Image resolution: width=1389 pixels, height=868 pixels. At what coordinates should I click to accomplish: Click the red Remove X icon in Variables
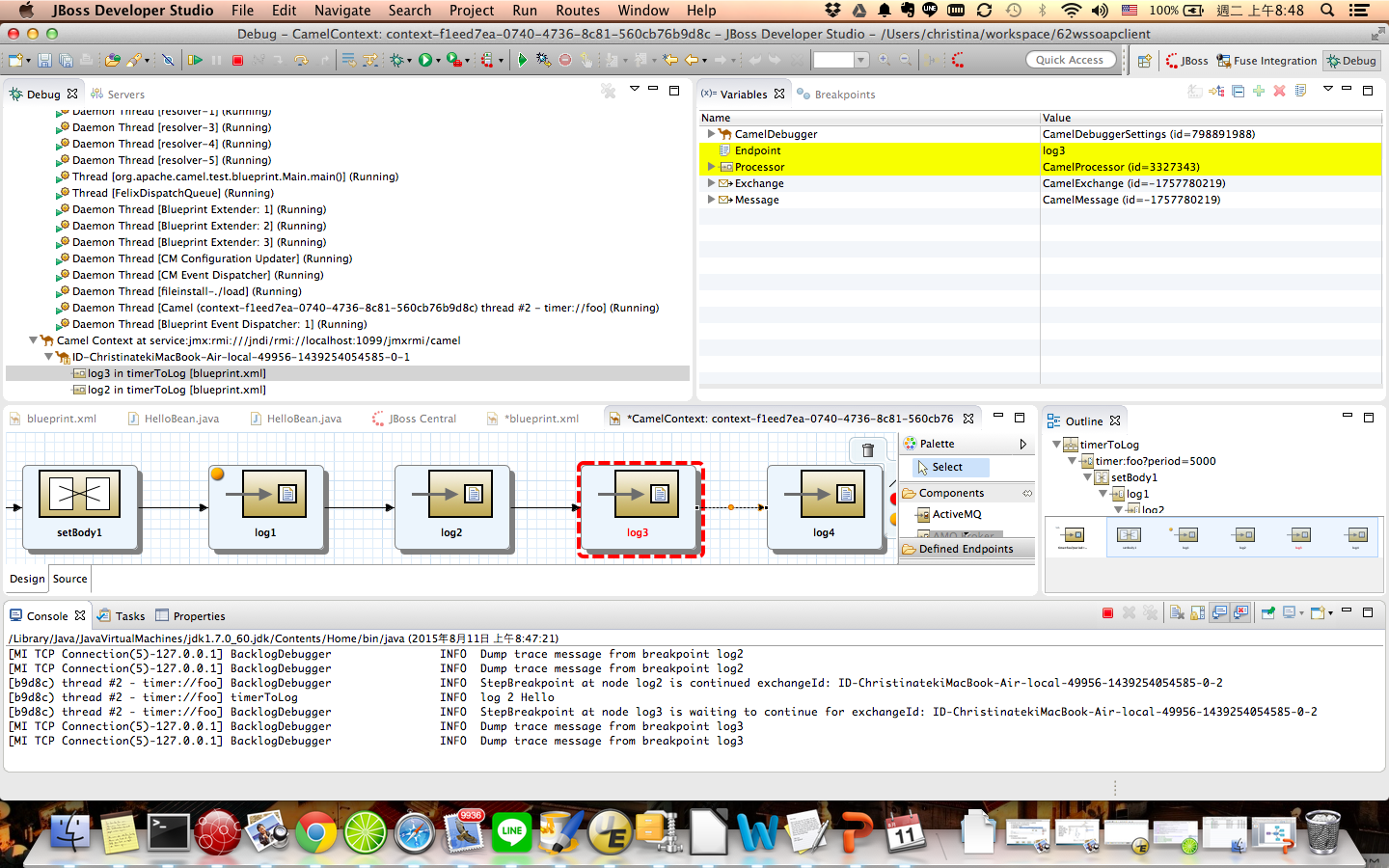click(x=1279, y=91)
